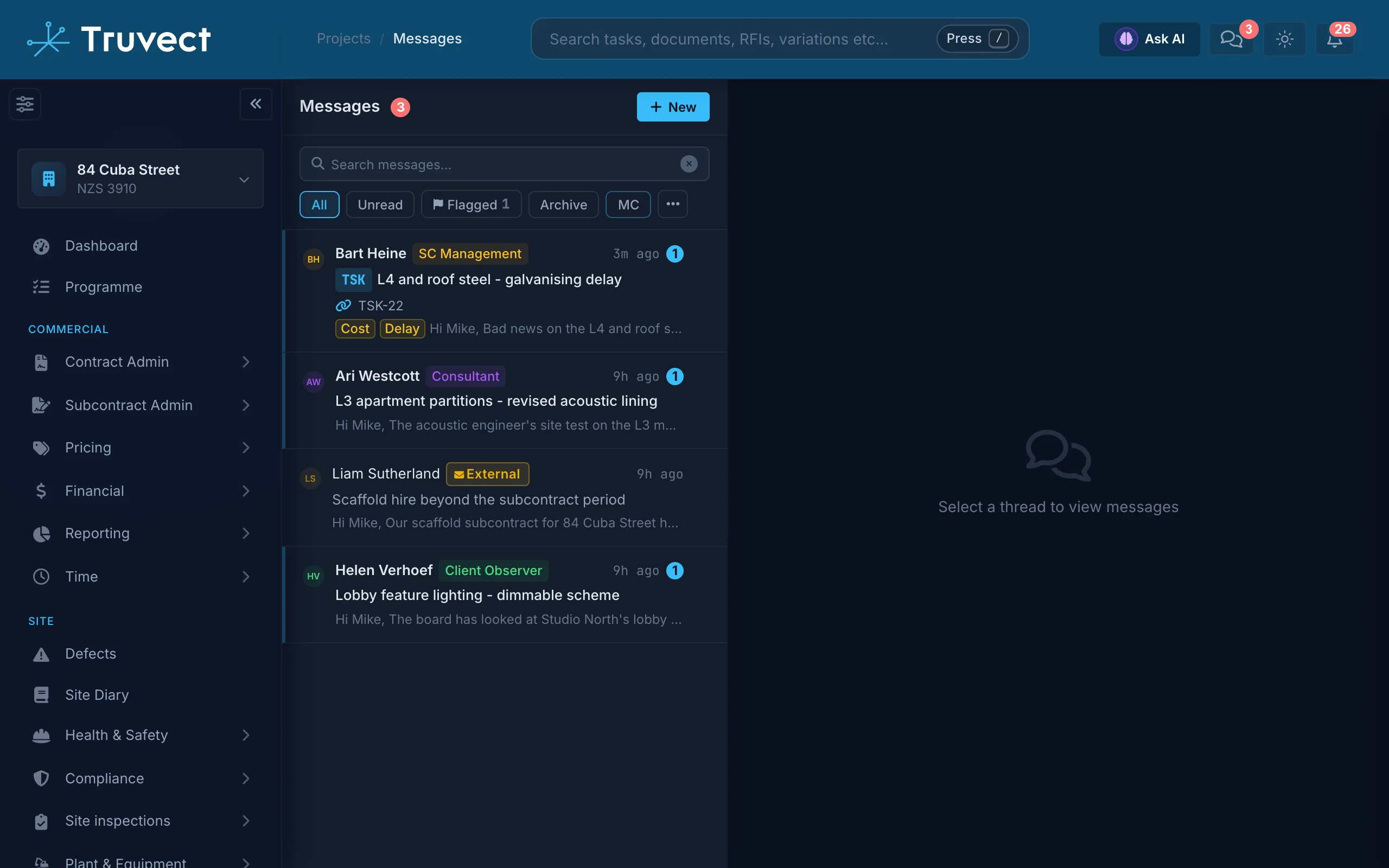Expand the Subcontract Admin section

click(141, 405)
